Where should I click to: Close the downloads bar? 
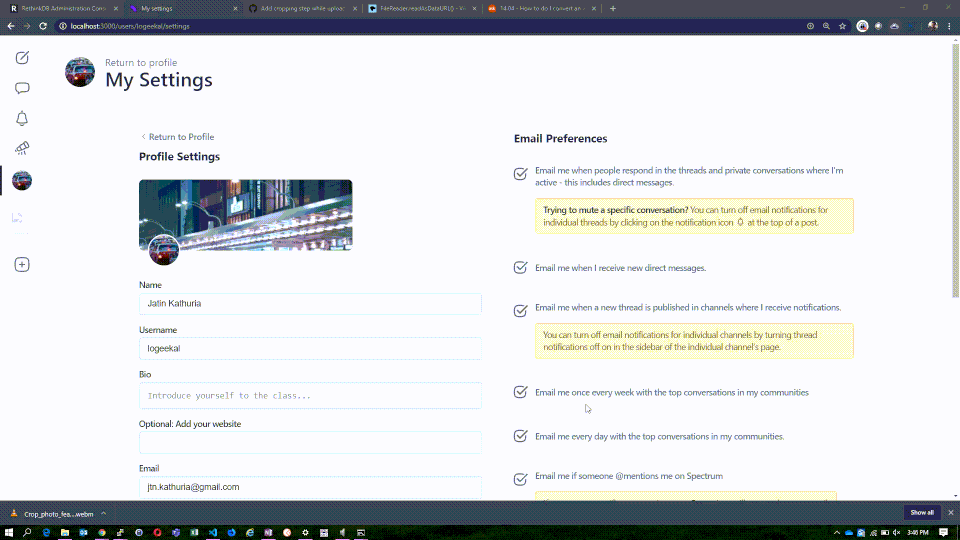click(x=951, y=512)
